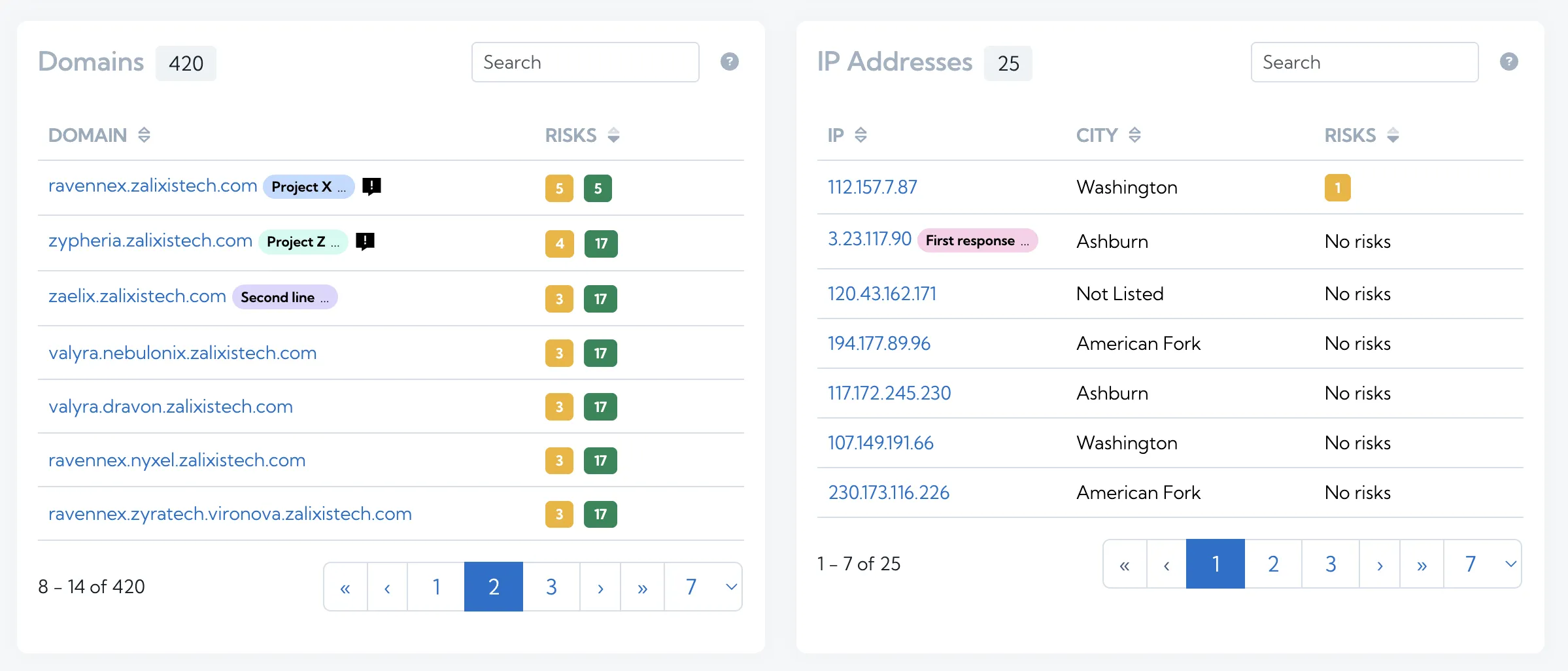Select page 1 in IP Addresses pagination
This screenshot has height=671, width=1568.
click(1216, 564)
